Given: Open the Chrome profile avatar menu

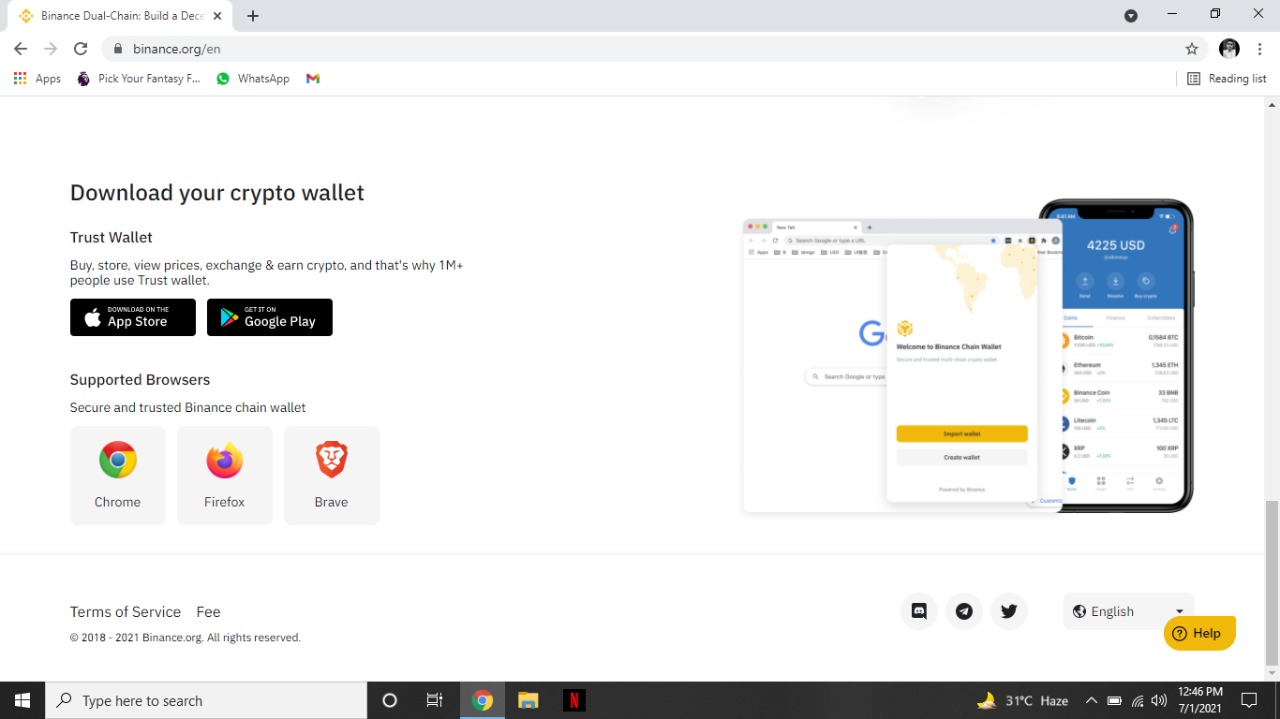Looking at the screenshot, I should coord(1230,48).
